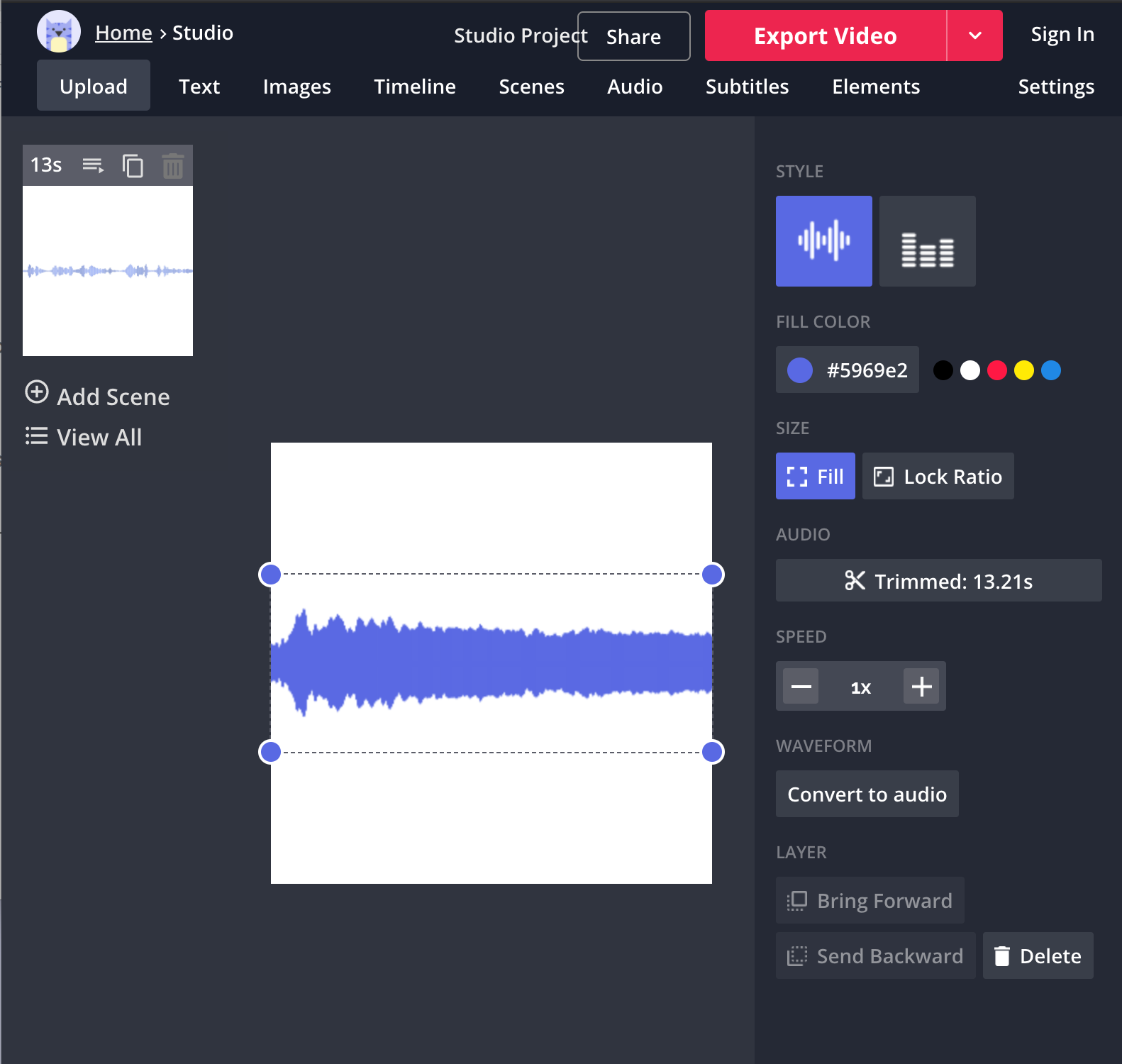Screen dimensions: 1122x1064
Task: Click Convert to audio button
Action: point(867,794)
